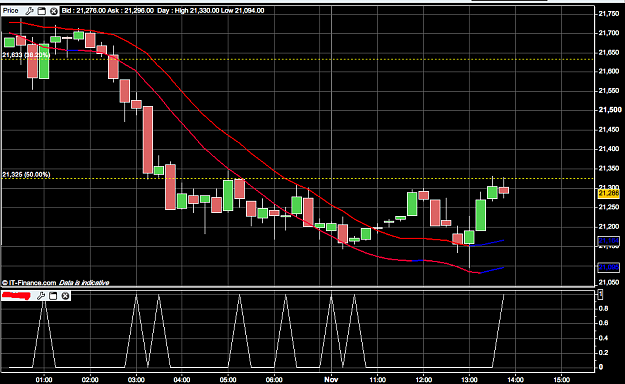Viewport: 625px width, 384px height.
Task: Select the 21,325 (50.00%) Fibonacci label
Action: pyautogui.click(x=26, y=175)
